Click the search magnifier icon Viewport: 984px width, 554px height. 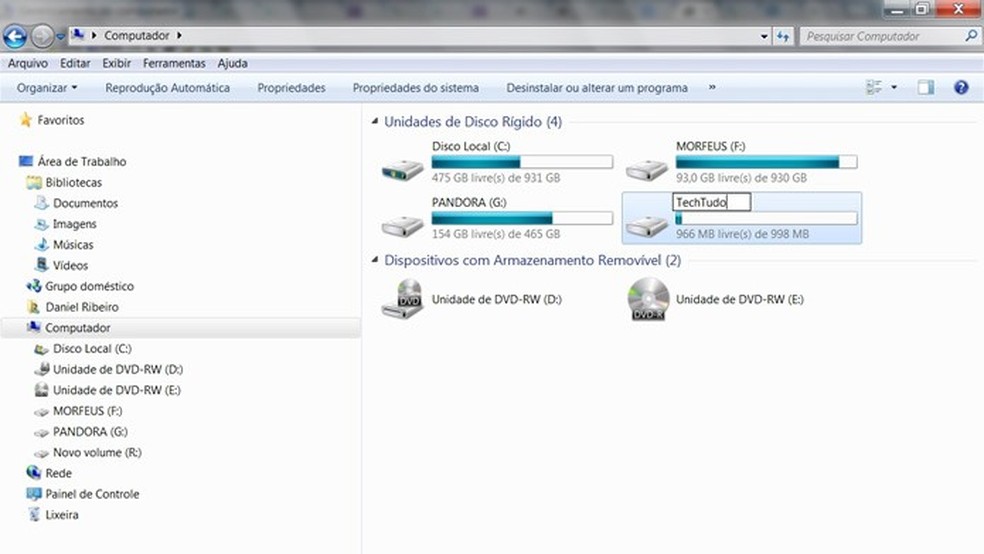[971, 36]
